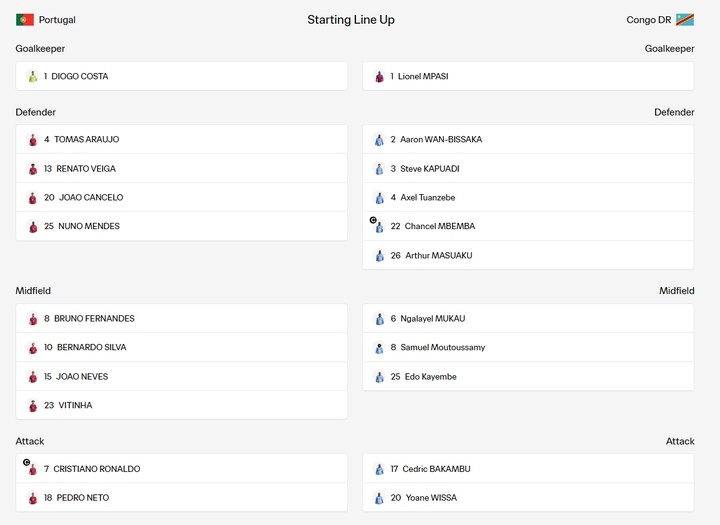Click Pedro Neto's jersey icon
Image resolution: width=720 pixels, height=525 pixels.
(33, 498)
